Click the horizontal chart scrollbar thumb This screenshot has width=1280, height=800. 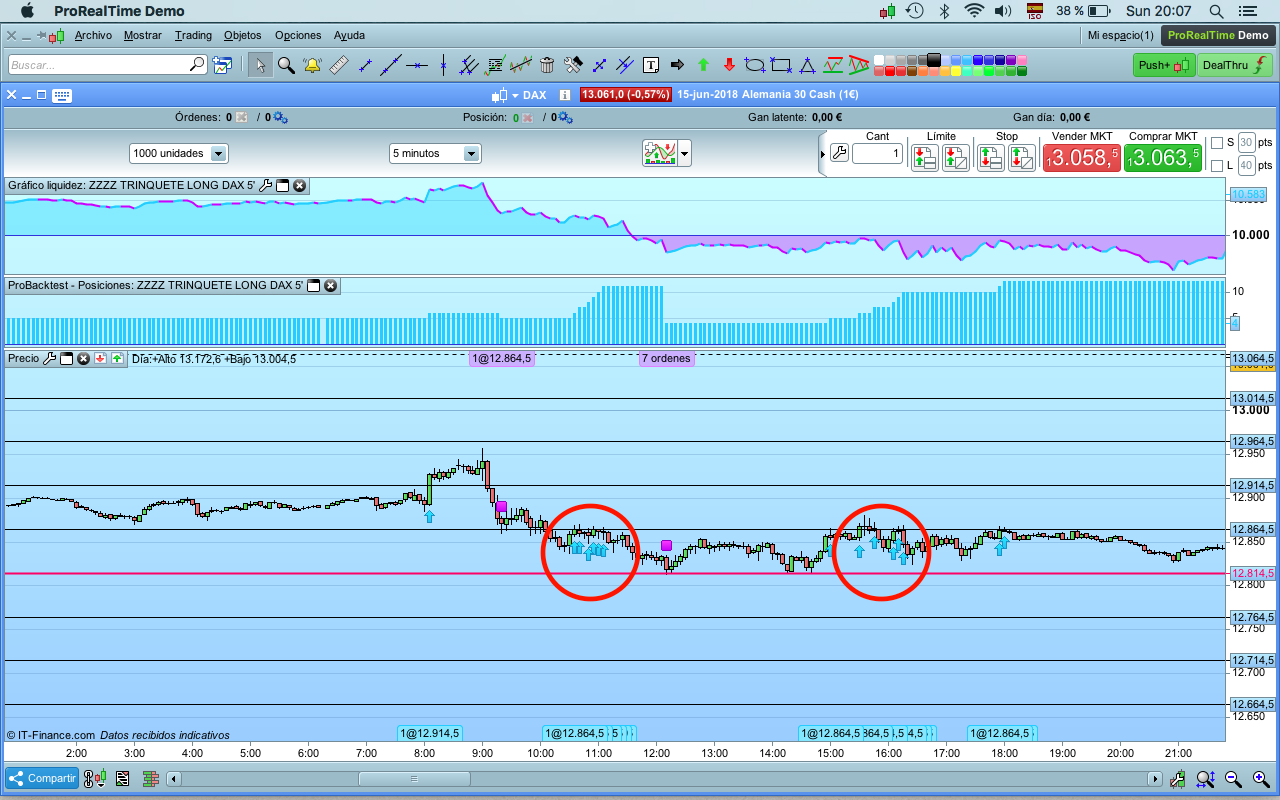(x=413, y=778)
